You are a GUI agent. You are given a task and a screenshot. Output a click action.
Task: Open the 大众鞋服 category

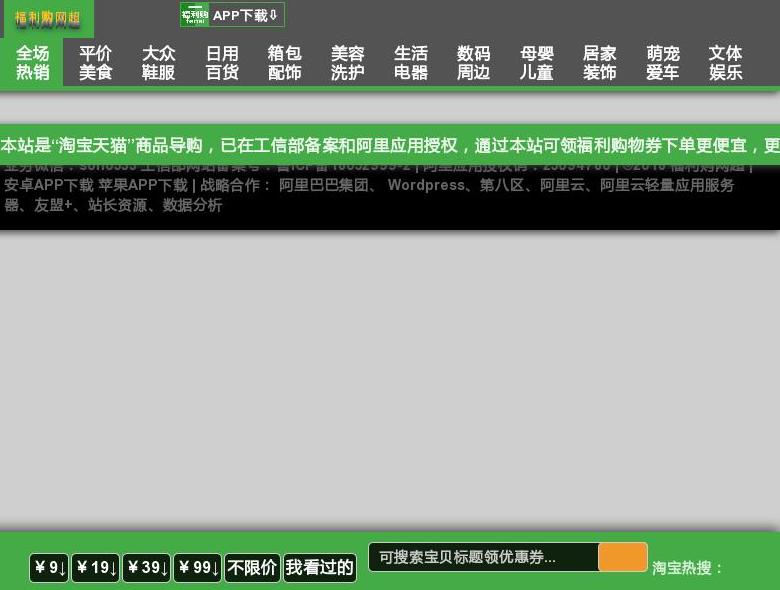click(158, 63)
